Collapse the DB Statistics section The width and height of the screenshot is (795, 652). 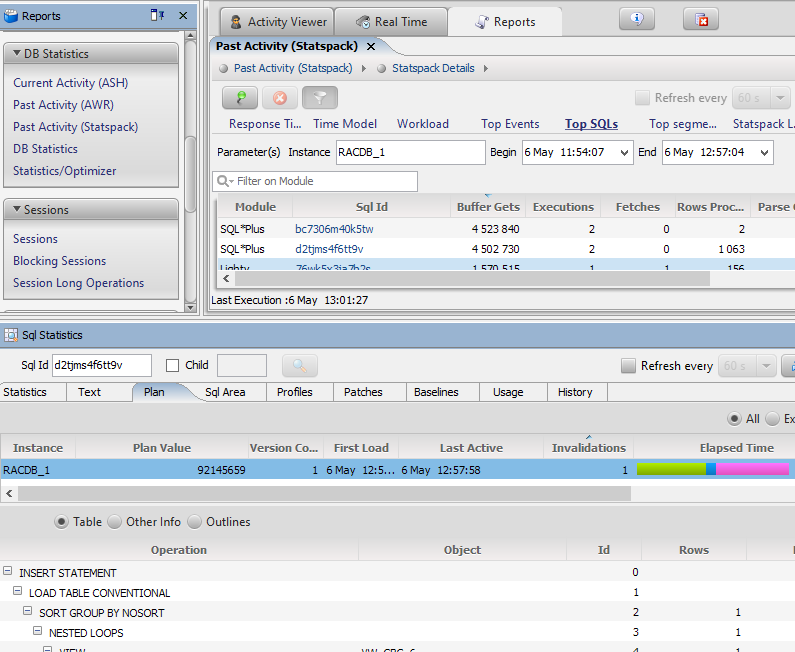pos(14,54)
